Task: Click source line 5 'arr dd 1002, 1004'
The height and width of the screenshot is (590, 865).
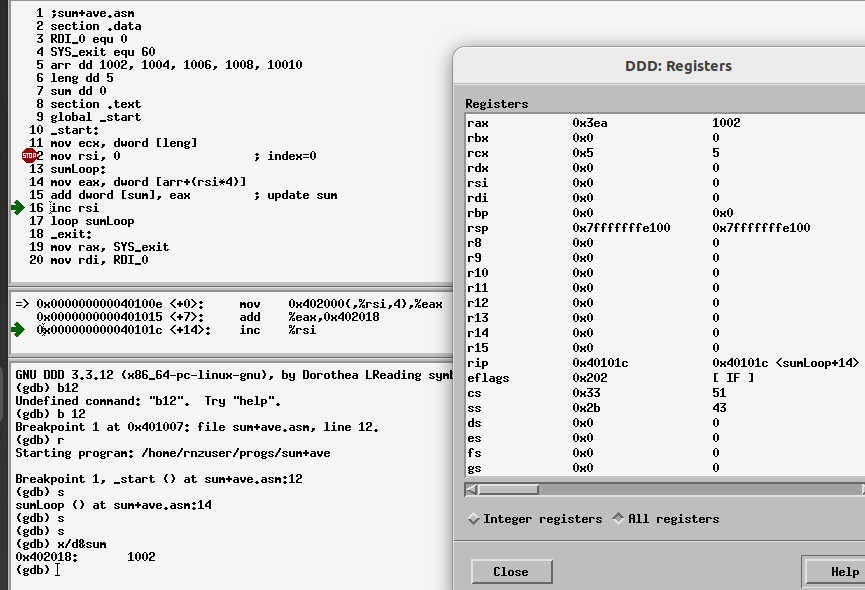Action: coord(176,65)
